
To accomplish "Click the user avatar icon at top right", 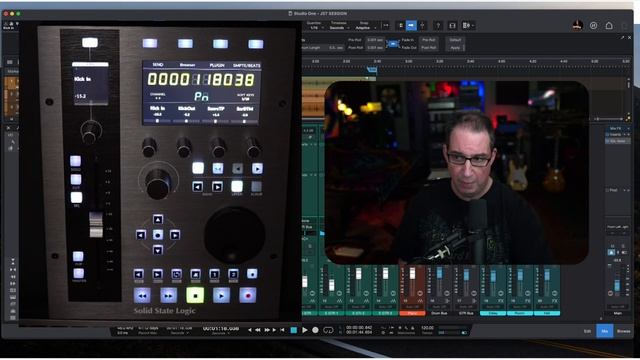I will [x=577, y=26].
